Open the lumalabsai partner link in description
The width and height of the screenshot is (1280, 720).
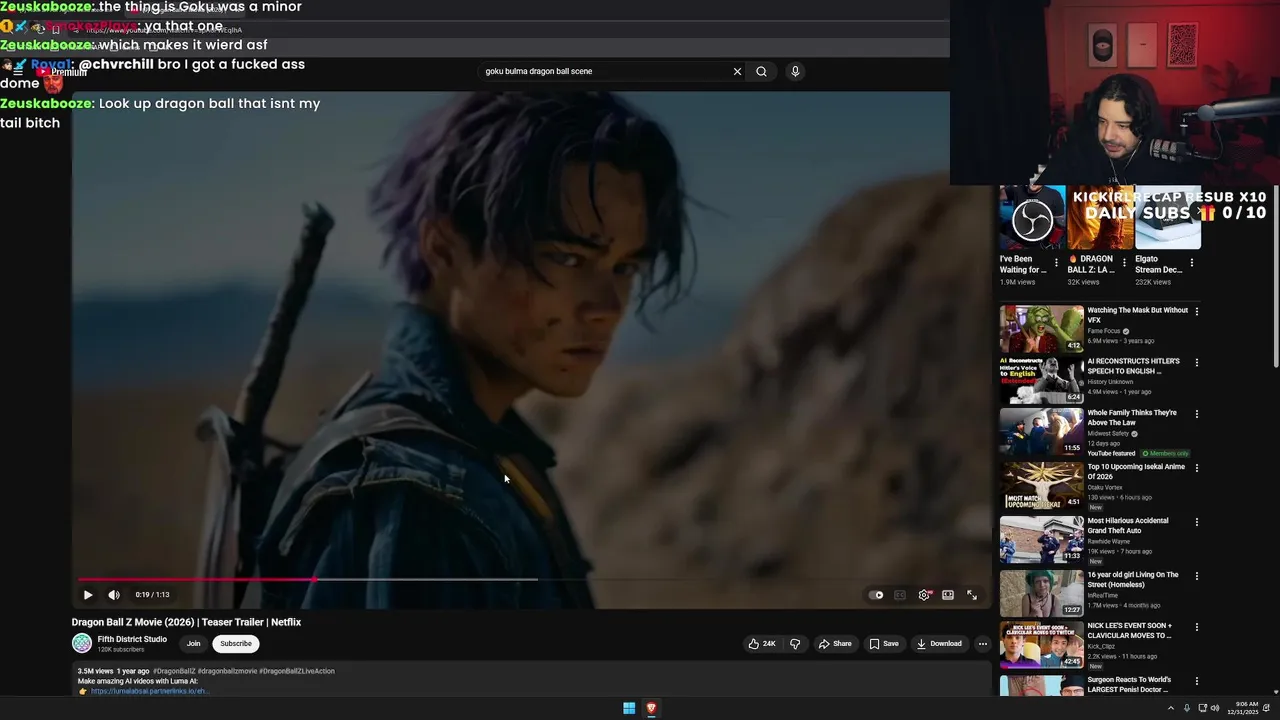pos(148,691)
